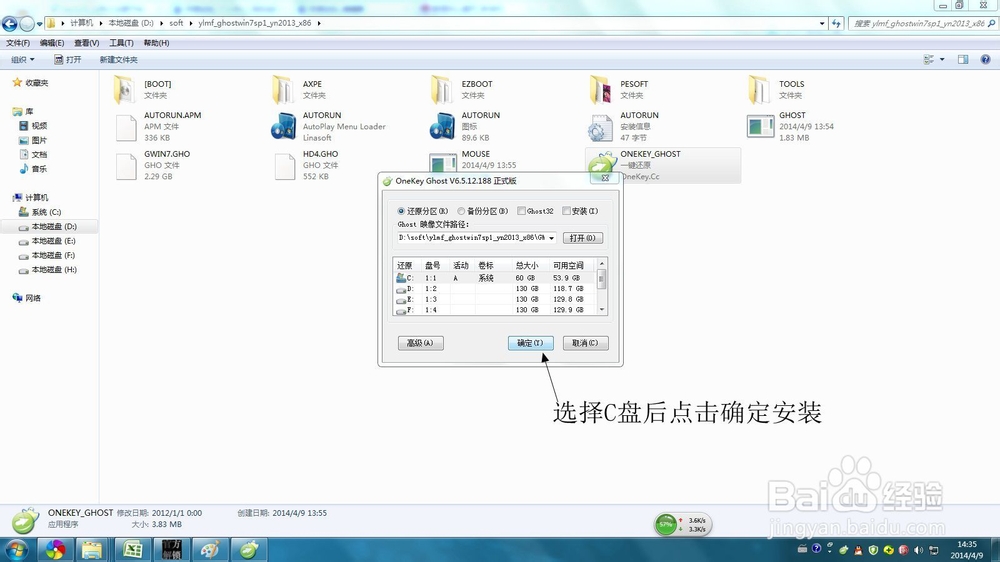Select the GWIN7.GHO file icon
The height and width of the screenshot is (562, 1000).
126,166
